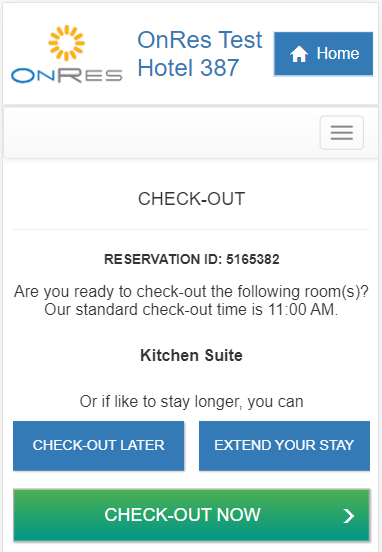Viewport: 382px width, 552px height.
Task: Click the 'Are you ready to check-out' question
Action: point(192,291)
